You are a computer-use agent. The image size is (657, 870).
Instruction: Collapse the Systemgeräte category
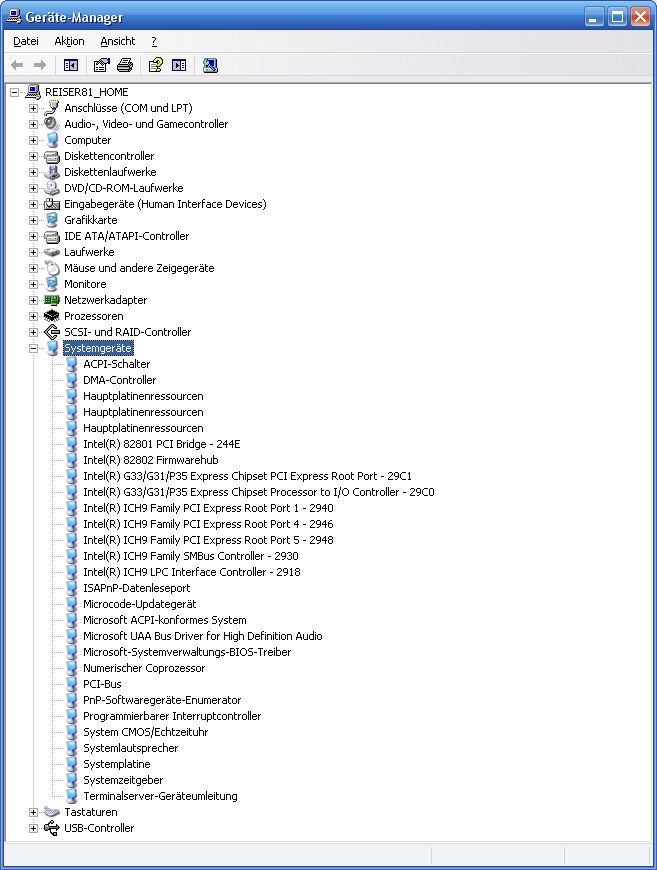33,348
